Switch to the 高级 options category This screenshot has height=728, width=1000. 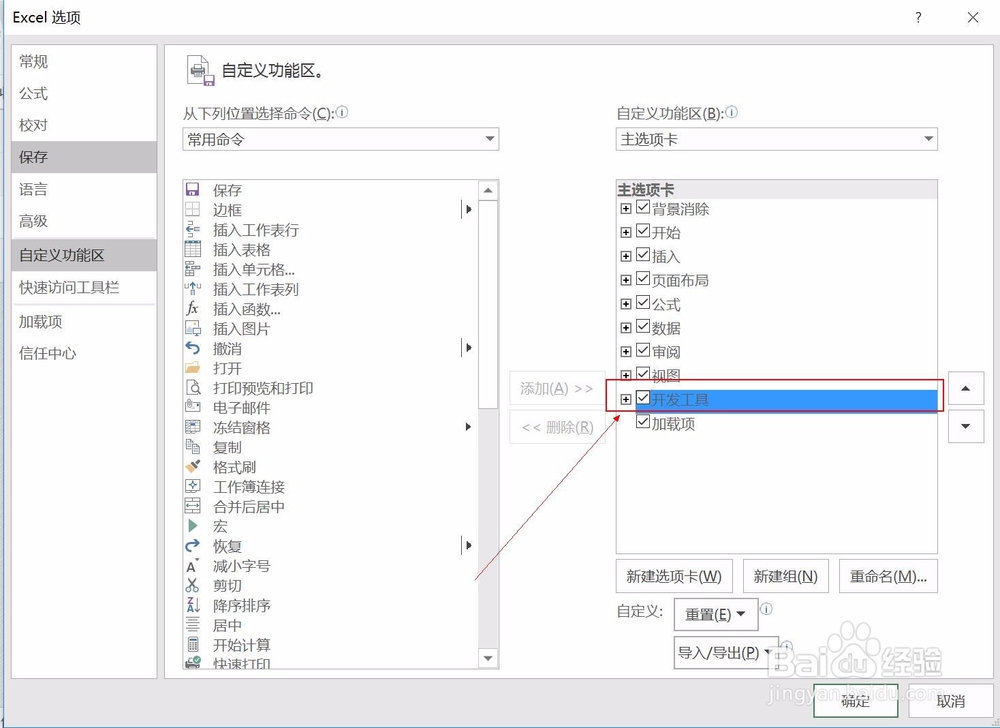[84, 221]
